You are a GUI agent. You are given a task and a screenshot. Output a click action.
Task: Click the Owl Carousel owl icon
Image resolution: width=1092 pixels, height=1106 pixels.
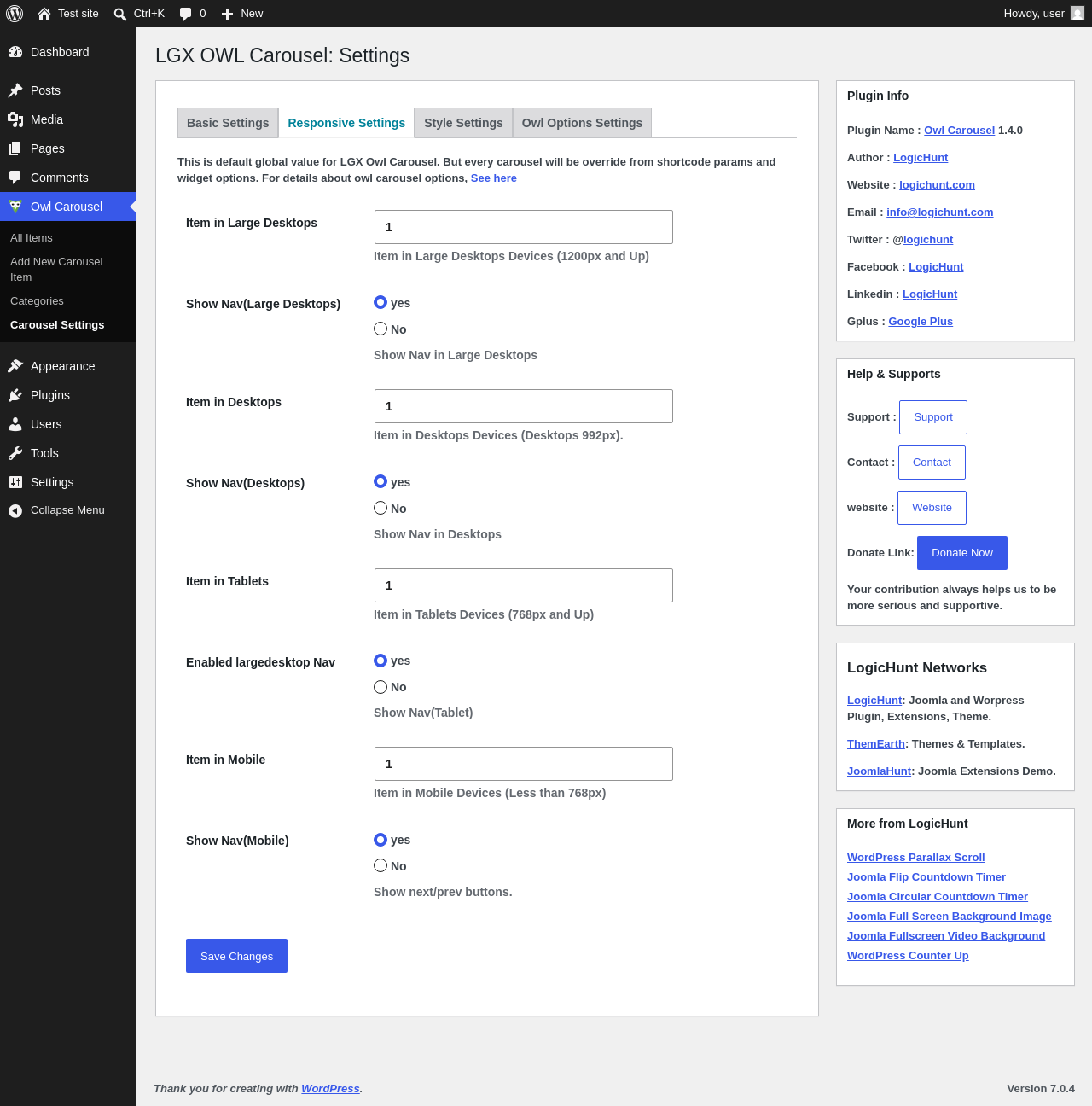tap(15, 207)
